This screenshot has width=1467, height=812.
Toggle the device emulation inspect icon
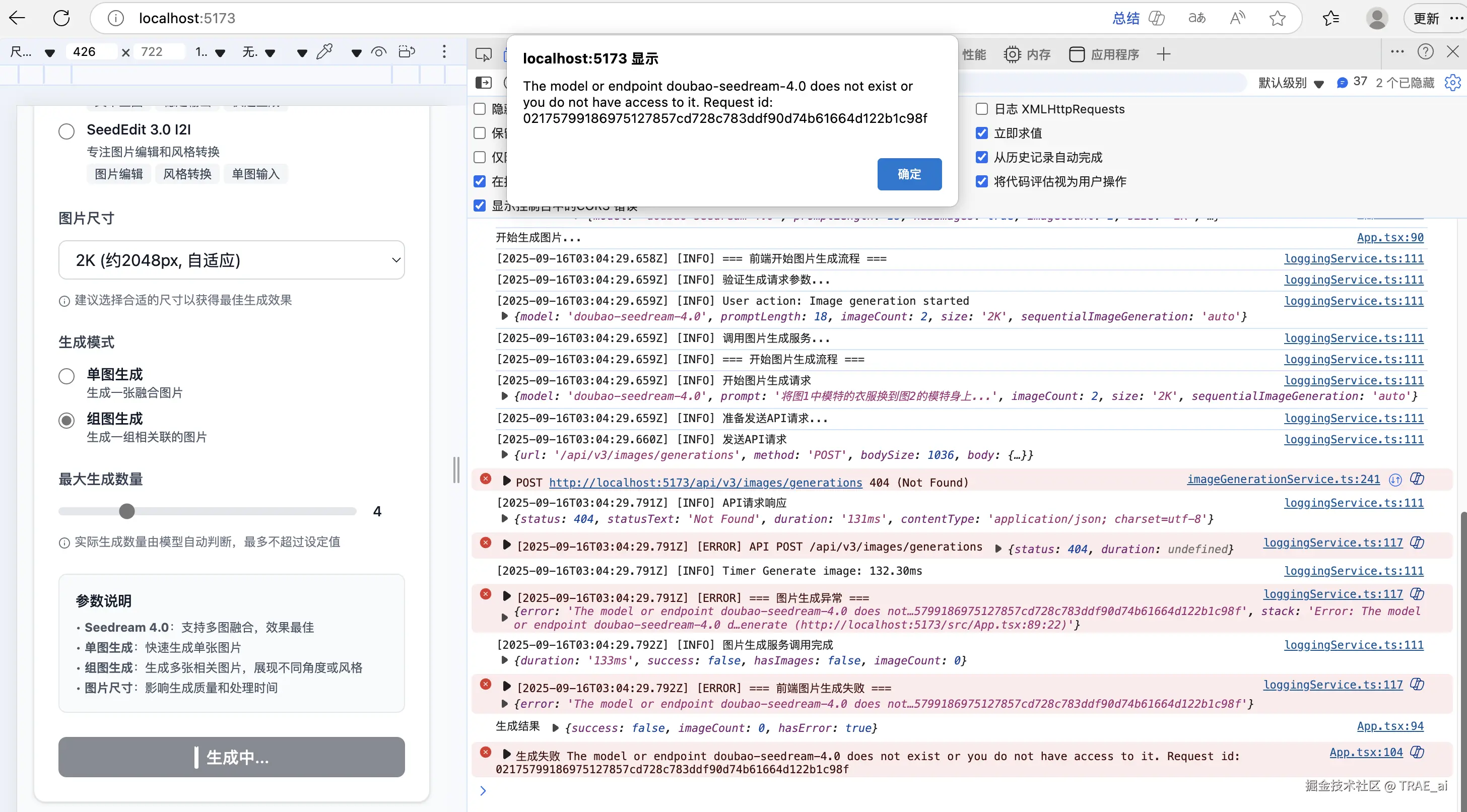483,55
